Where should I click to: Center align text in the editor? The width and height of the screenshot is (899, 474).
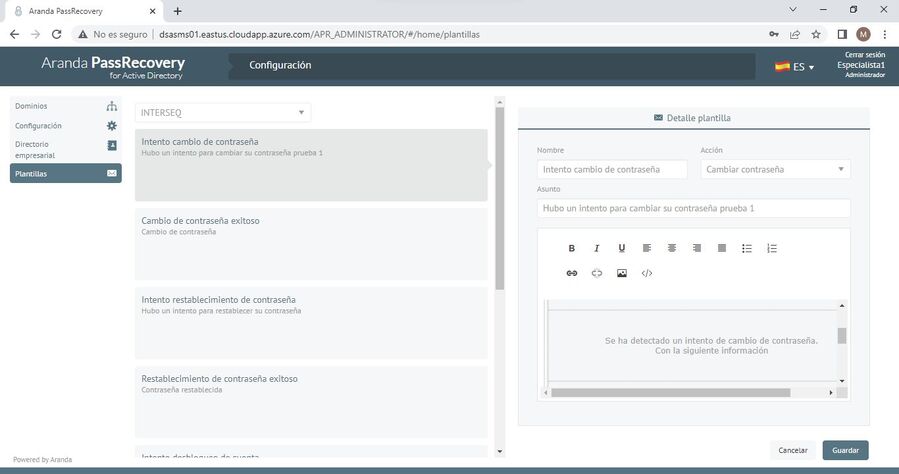click(671, 248)
